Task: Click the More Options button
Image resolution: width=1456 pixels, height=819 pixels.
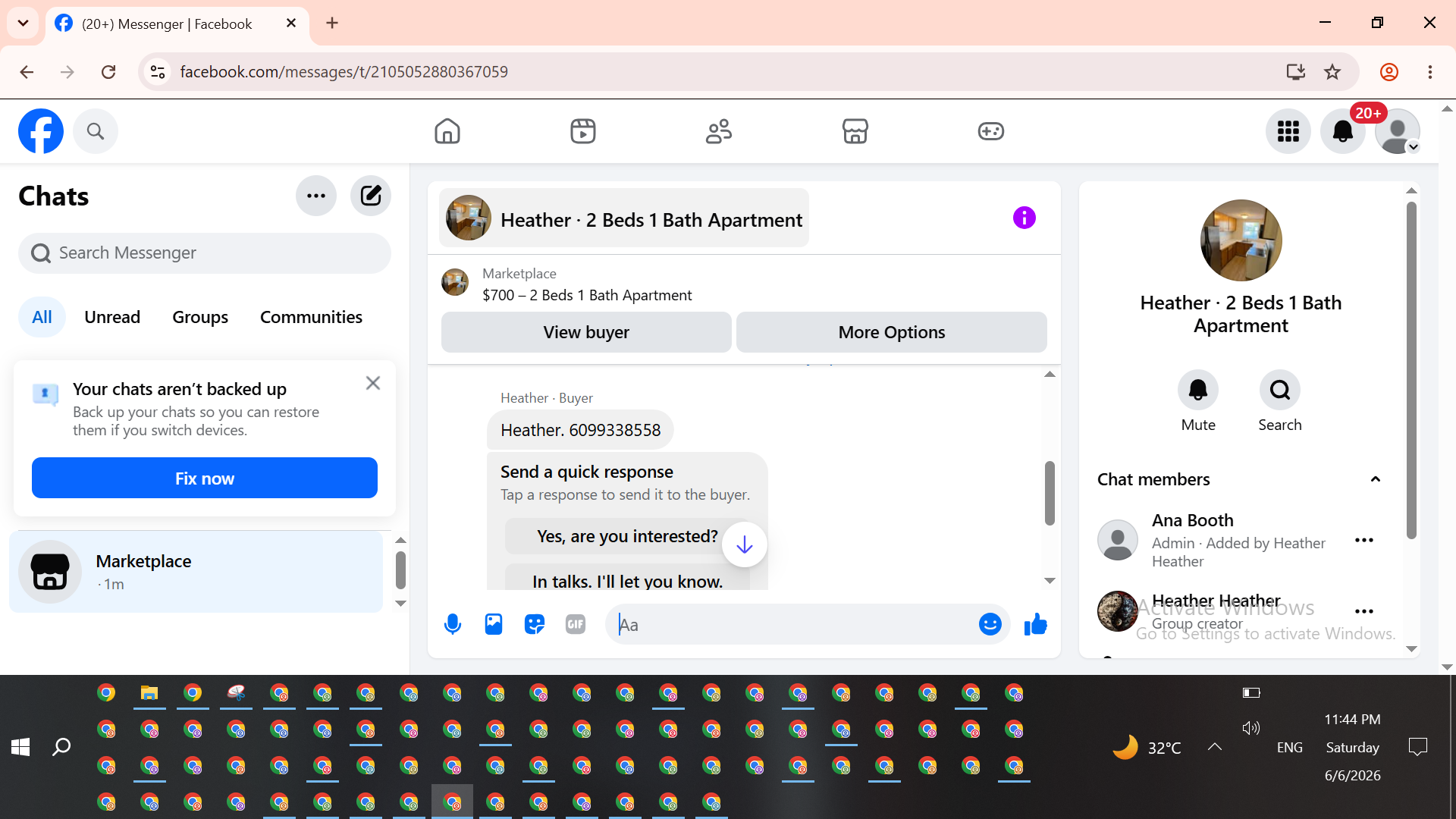Action: pos(892,332)
